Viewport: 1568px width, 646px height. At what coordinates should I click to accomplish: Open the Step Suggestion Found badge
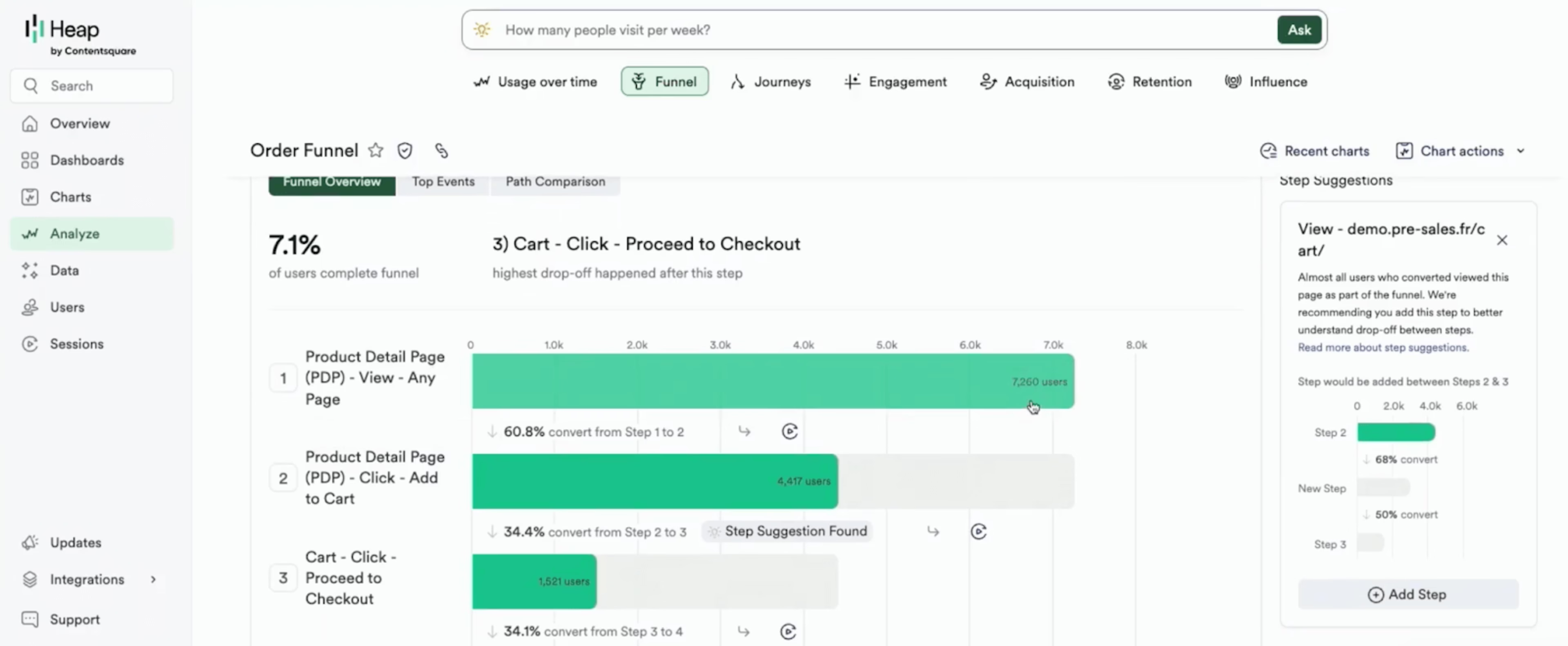click(787, 532)
